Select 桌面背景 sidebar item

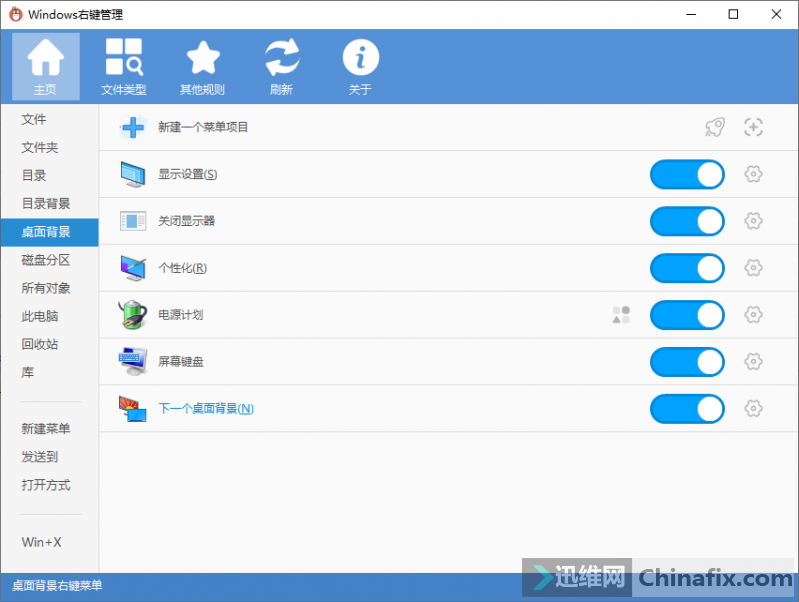[49, 232]
